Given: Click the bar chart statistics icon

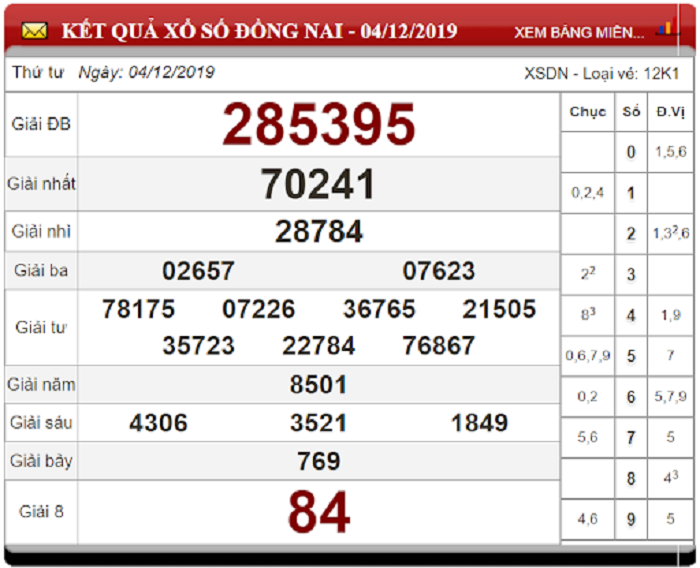Looking at the screenshot, I should point(667,29).
